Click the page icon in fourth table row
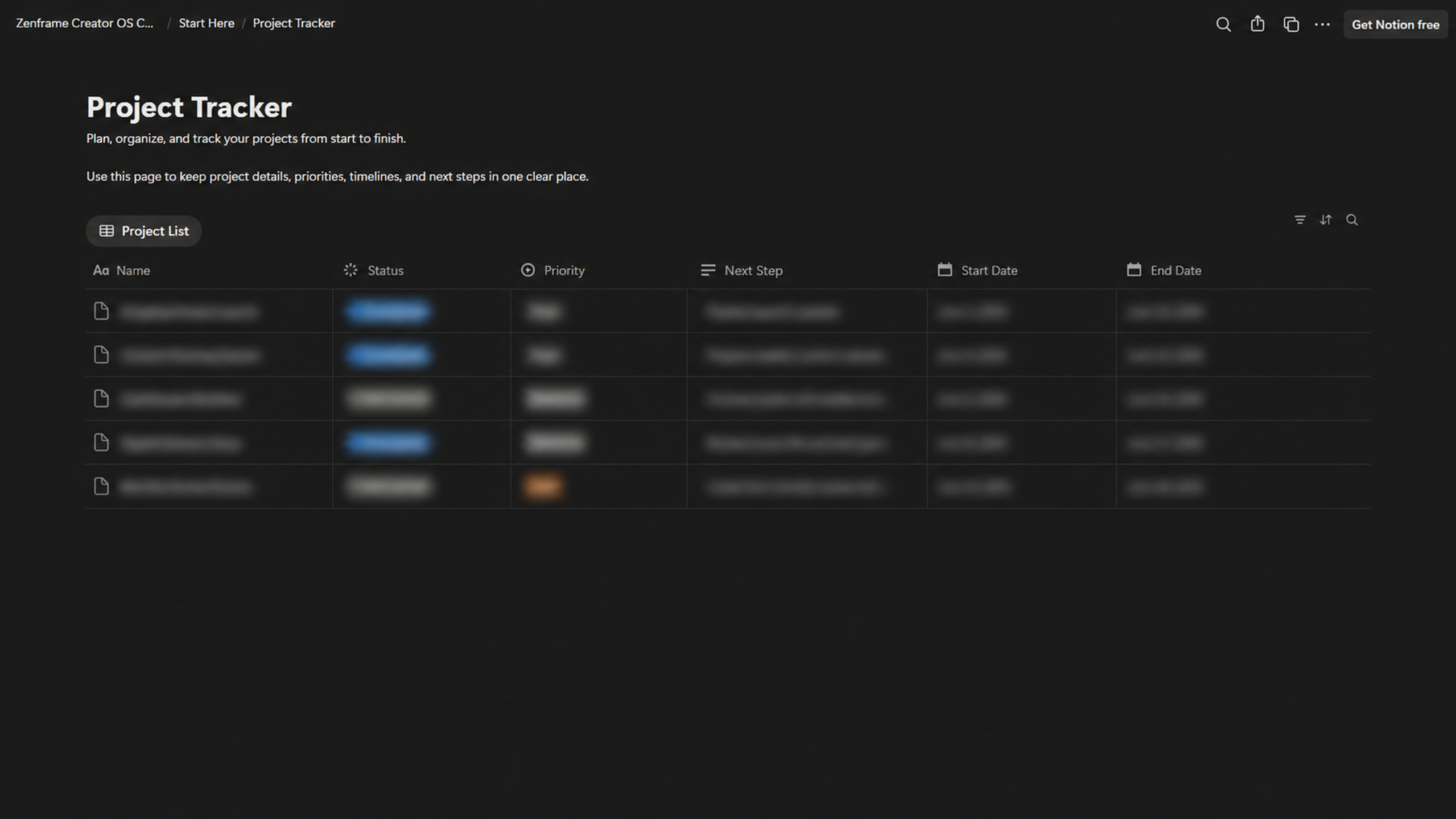Image resolution: width=1456 pixels, height=819 pixels. (x=101, y=442)
